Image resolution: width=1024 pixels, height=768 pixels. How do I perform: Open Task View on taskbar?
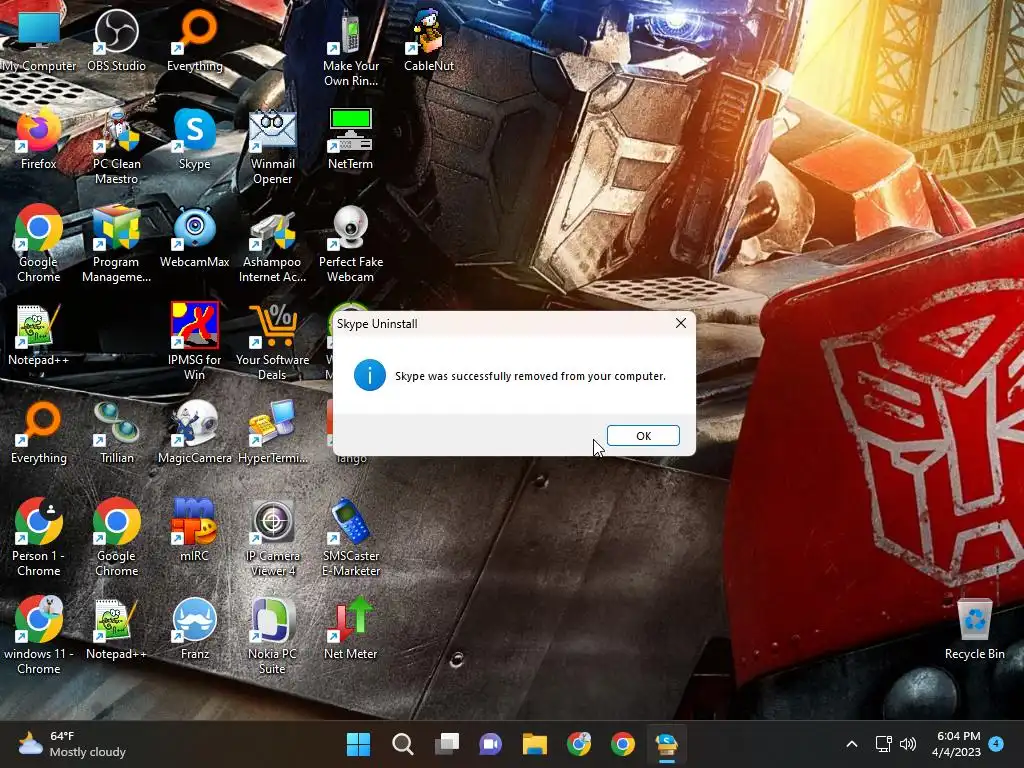447,744
